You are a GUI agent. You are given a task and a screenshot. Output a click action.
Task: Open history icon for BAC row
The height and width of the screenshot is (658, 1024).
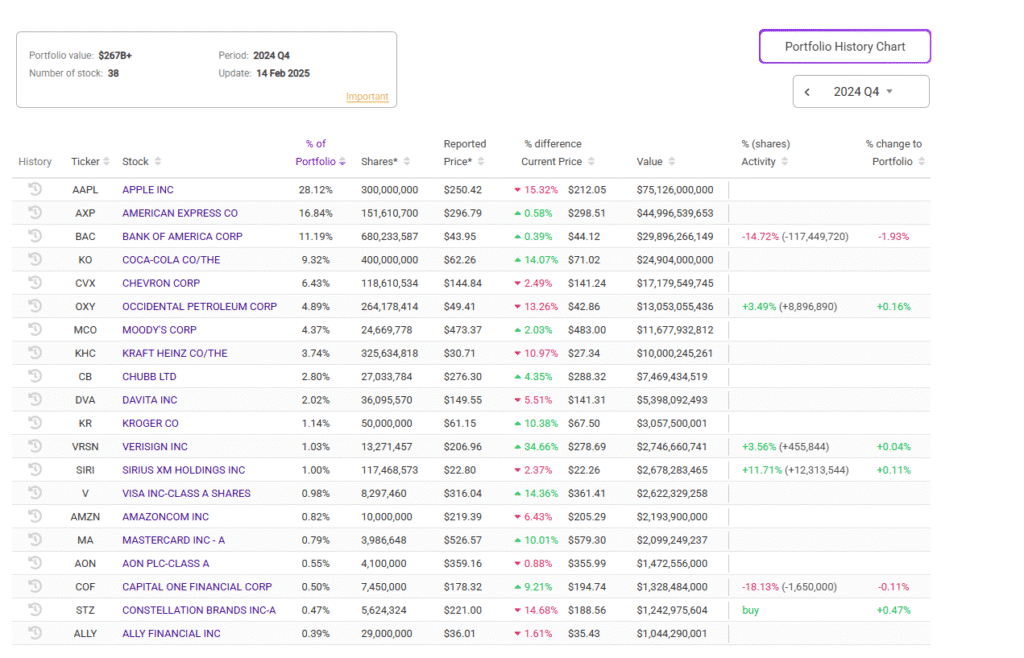pyautogui.click(x=35, y=236)
